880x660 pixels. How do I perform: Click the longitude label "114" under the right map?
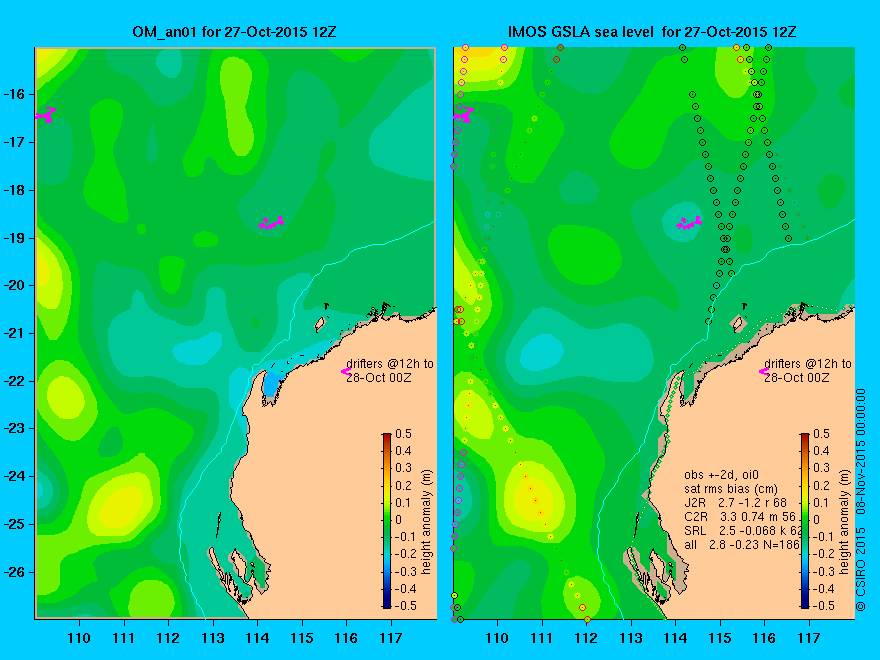[675, 638]
